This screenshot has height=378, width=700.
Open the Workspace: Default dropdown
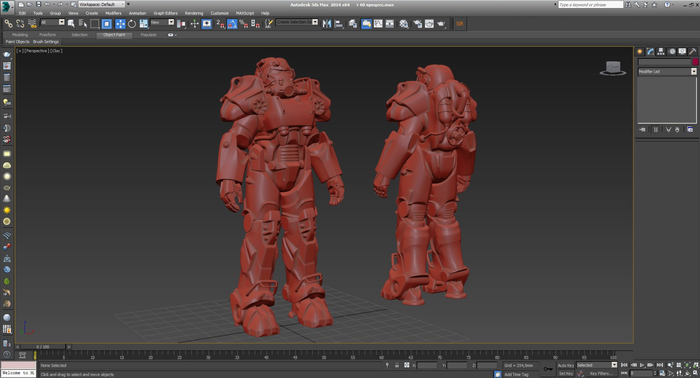(x=101, y=4)
